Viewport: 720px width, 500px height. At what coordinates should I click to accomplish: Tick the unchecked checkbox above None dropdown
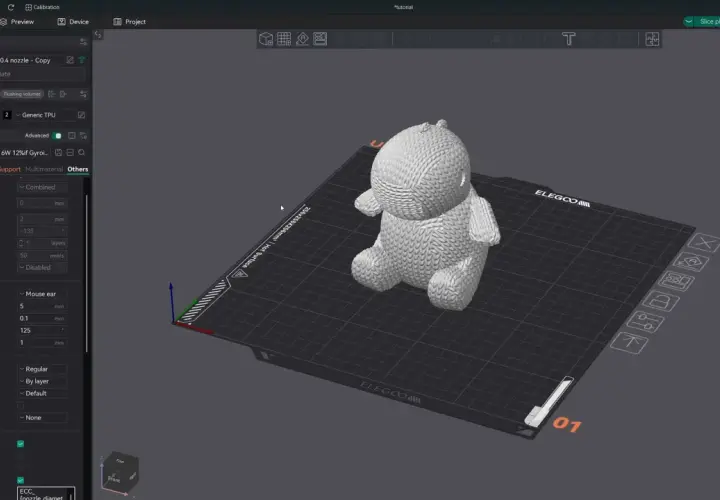click(20, 405)
